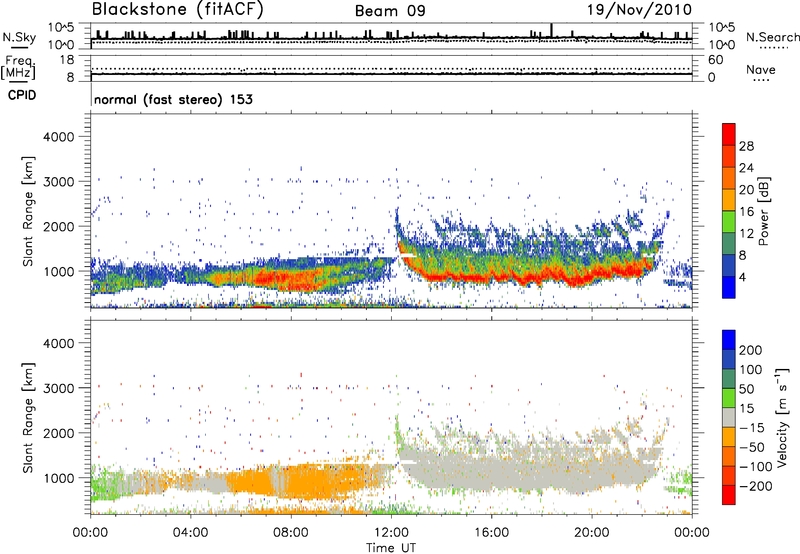The height and width of the screenshot is (554, 800).
Task: Click the 'Blackstone (fitACF)' title text
Action: pyautogui.click(x=177, y=10)
